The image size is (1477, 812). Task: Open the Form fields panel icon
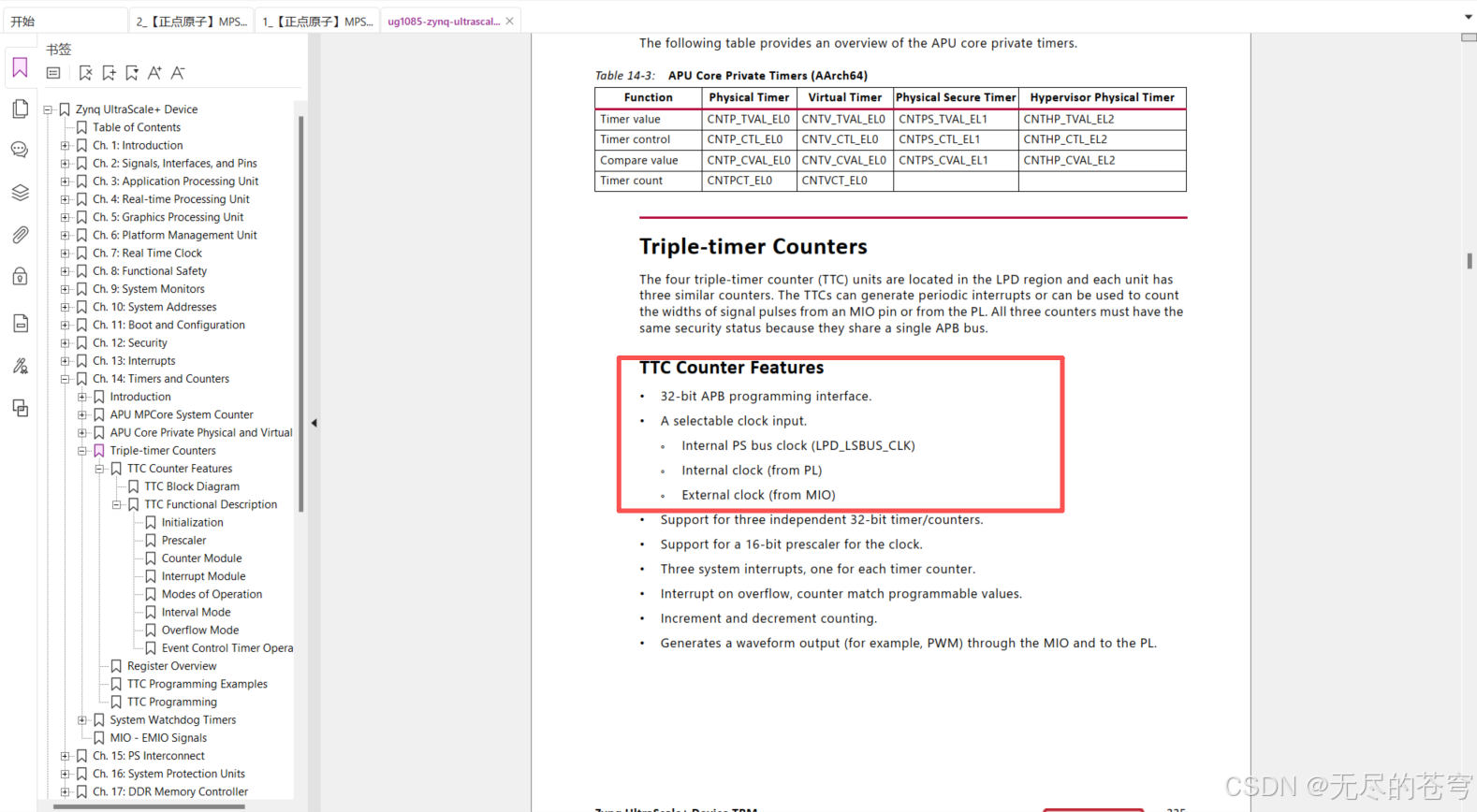coord(20,323)
